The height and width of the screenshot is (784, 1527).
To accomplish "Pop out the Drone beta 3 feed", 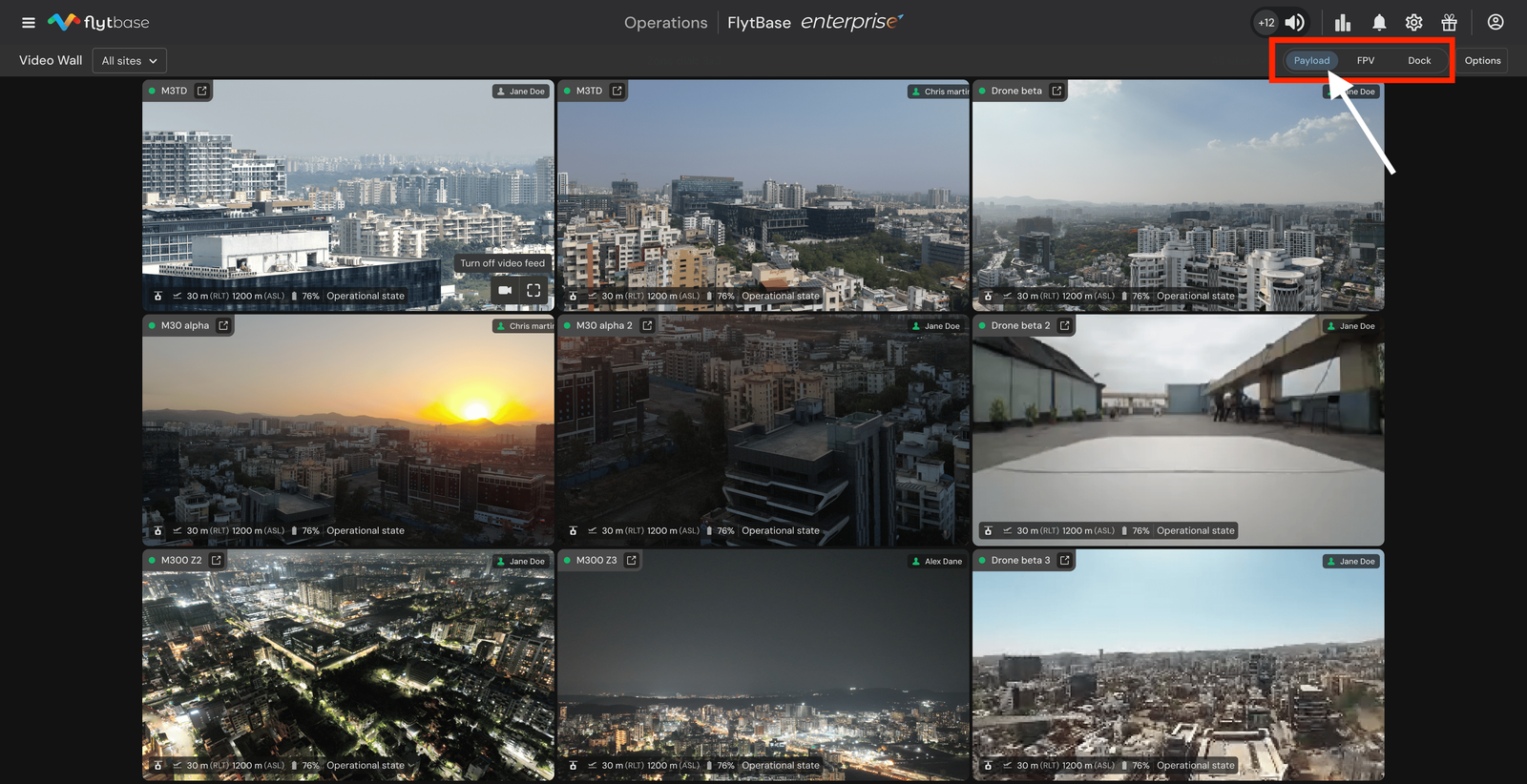I will [1065, 560].
